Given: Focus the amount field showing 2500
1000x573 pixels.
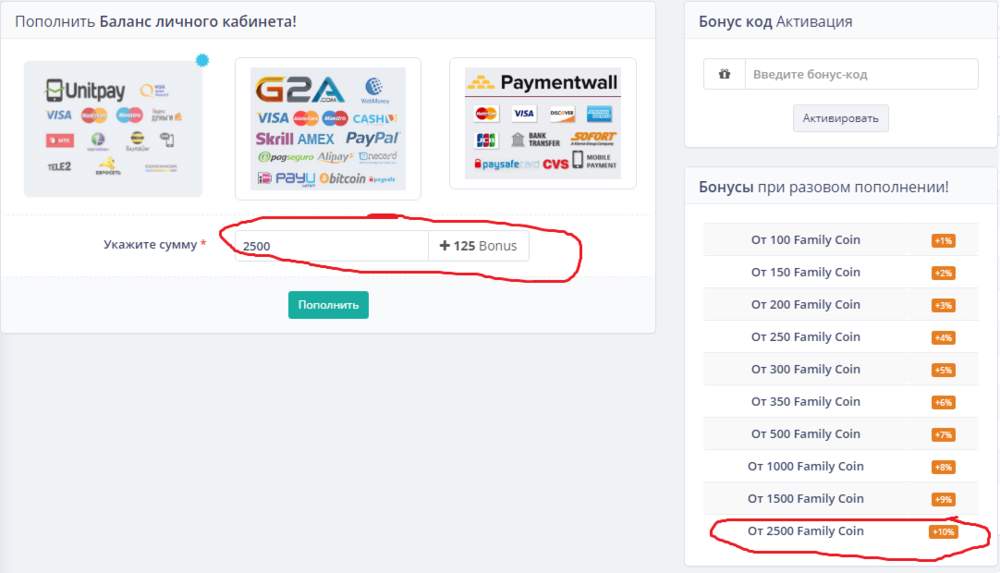Looking at the screenshot, I should point(332,246).
